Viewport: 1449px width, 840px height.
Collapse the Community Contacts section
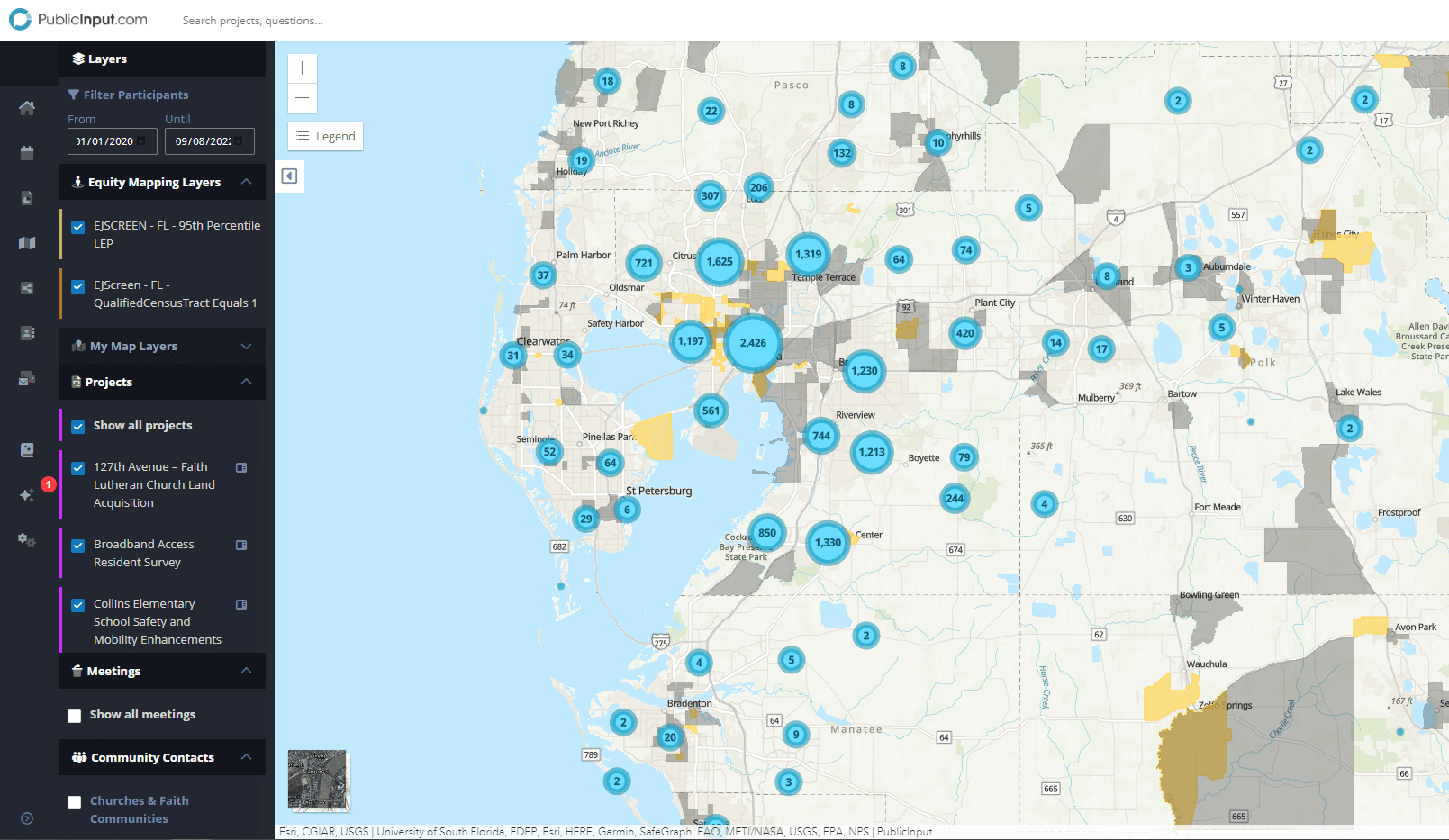(x=246, y=757)
